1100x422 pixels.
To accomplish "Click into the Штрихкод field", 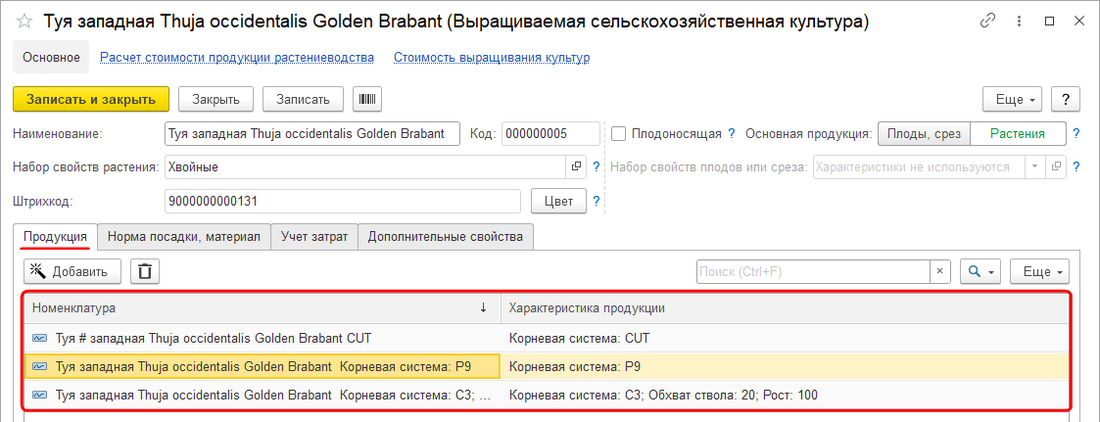I will (x=342, y=201).
